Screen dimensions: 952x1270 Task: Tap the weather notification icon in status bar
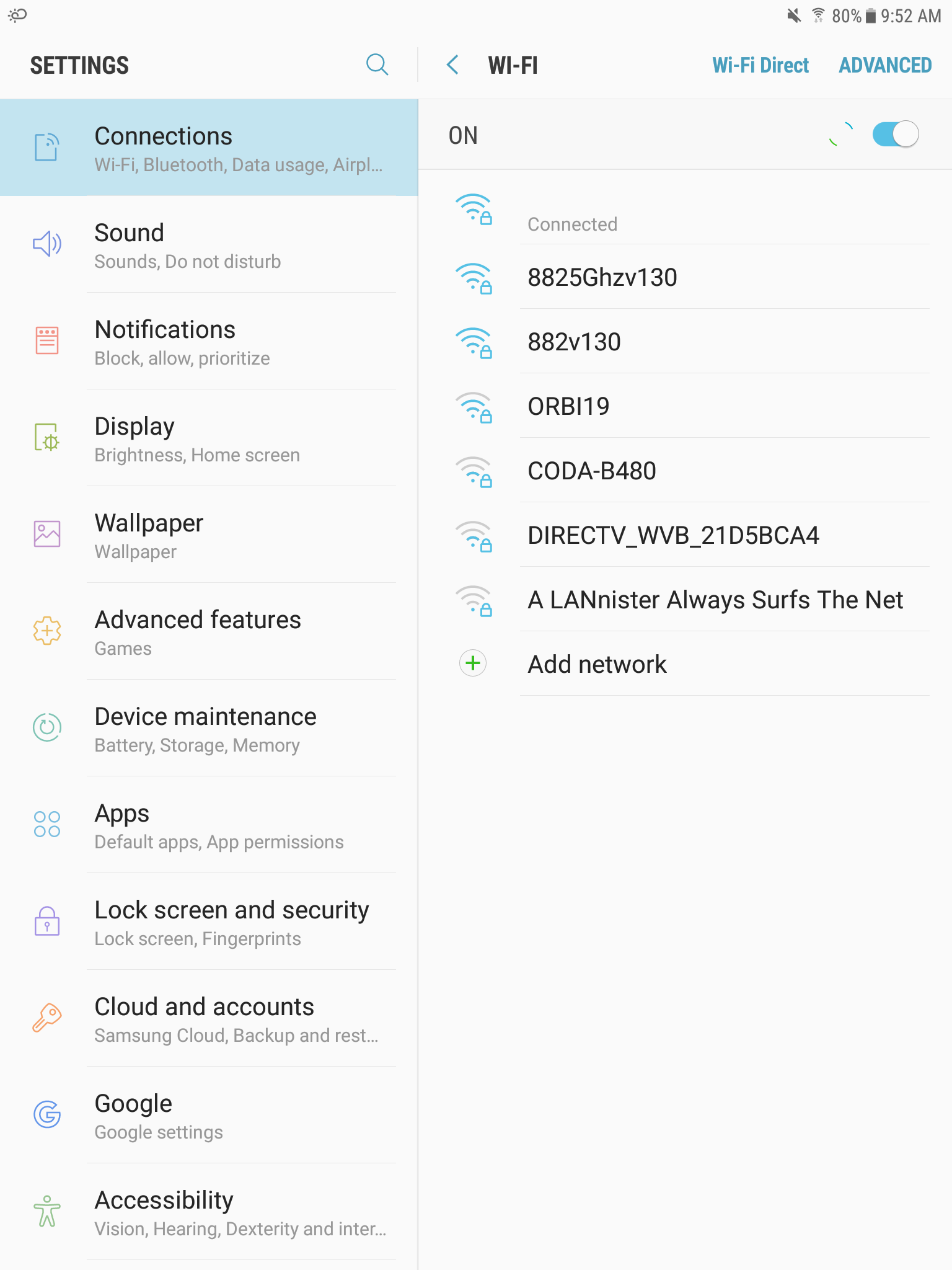tap(17, 15)
